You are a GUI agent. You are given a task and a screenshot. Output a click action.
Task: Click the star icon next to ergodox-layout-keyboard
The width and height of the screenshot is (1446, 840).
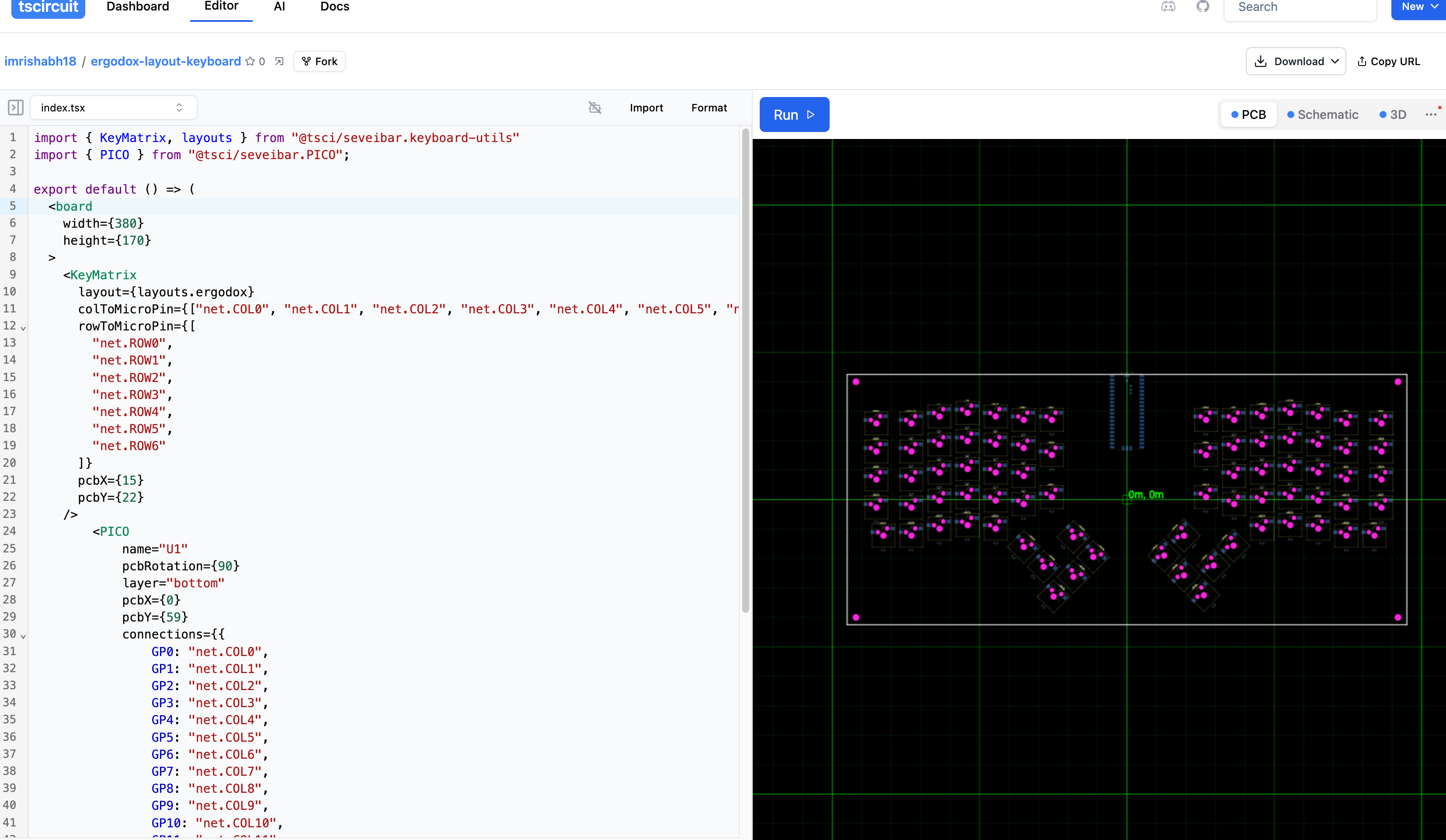point(250,61)
